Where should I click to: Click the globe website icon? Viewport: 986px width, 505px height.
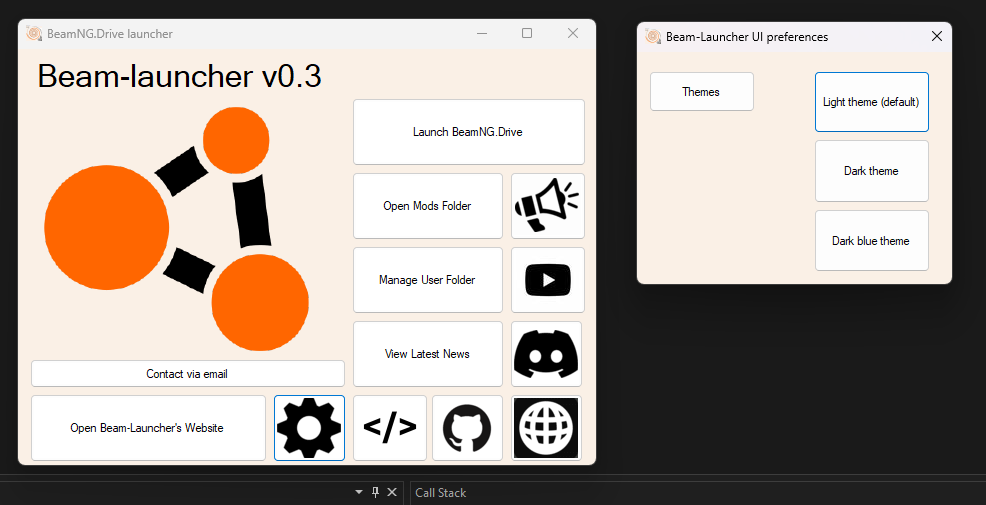tap(546, 428)
